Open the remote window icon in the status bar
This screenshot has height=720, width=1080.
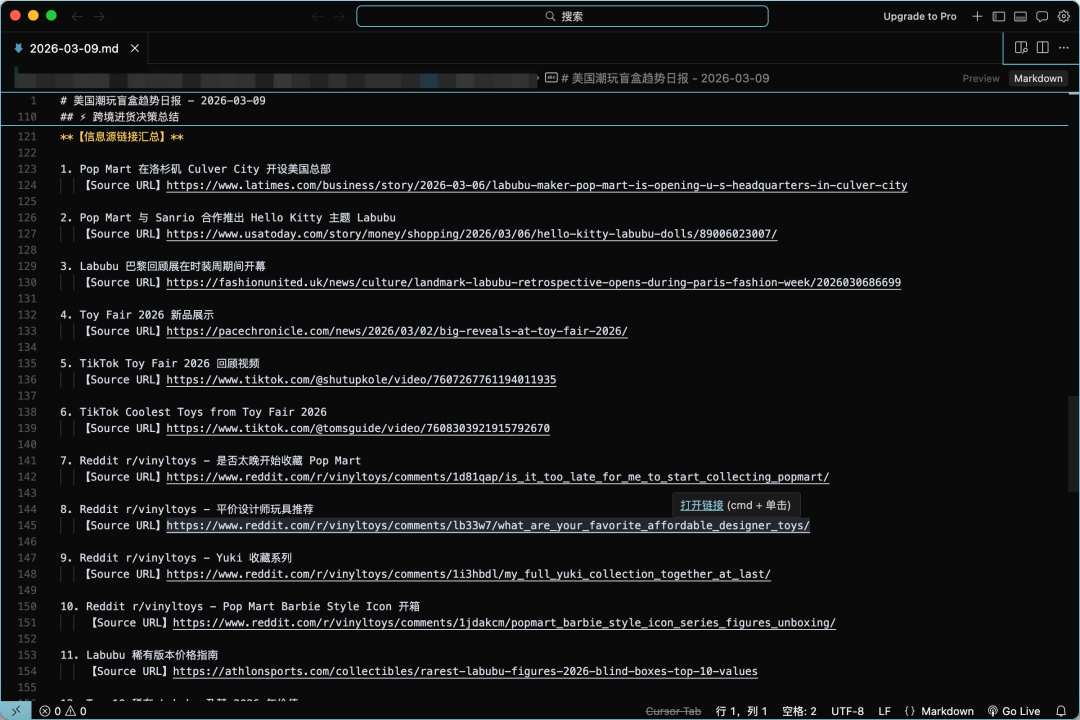(x=16, y=710)
